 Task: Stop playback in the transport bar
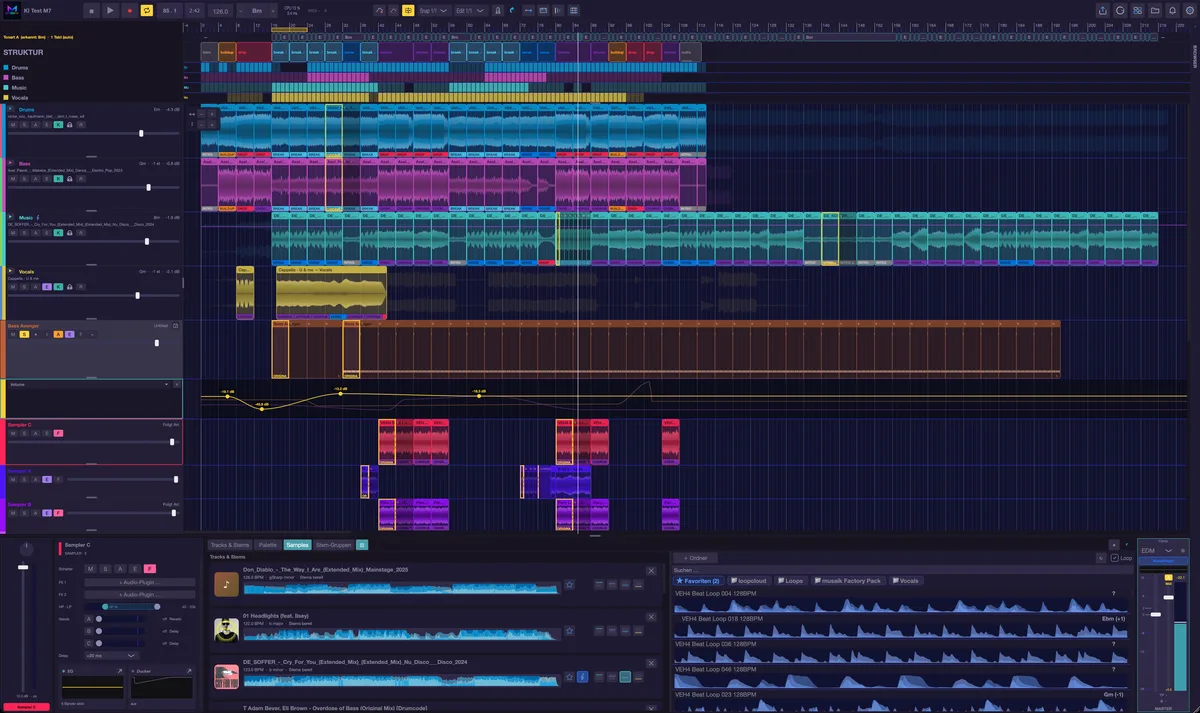click(x=91, y=10)
